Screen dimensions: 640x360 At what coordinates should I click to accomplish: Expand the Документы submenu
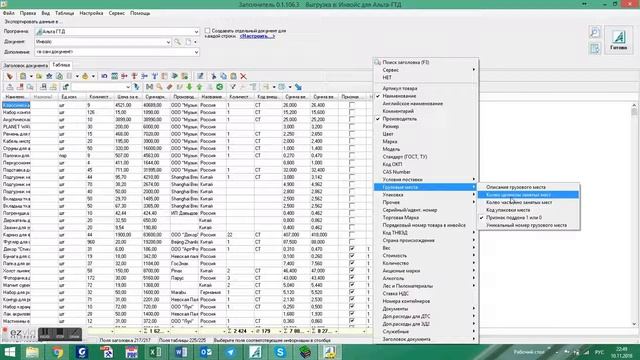[x=426, y=309]
